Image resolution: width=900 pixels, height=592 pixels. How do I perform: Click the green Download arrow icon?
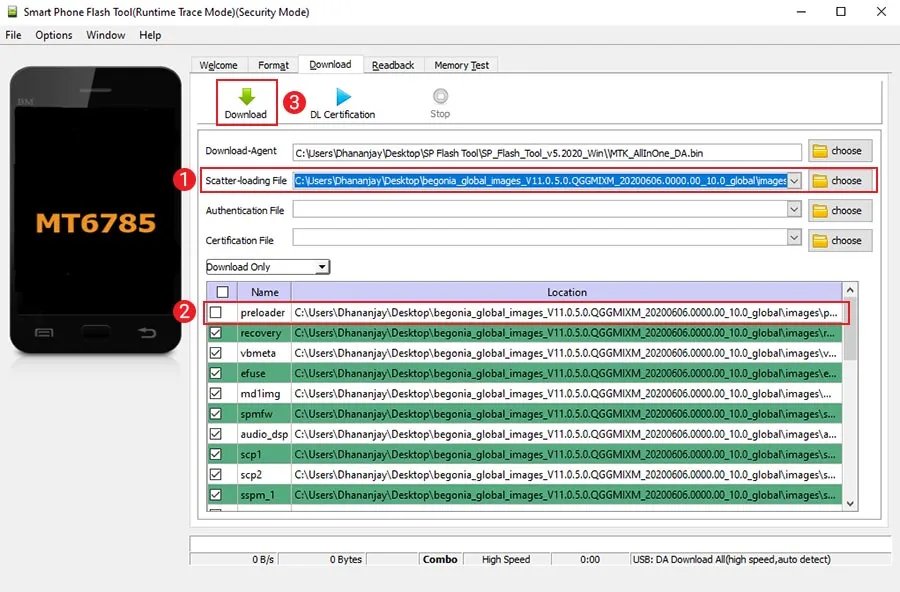point(245,97)
